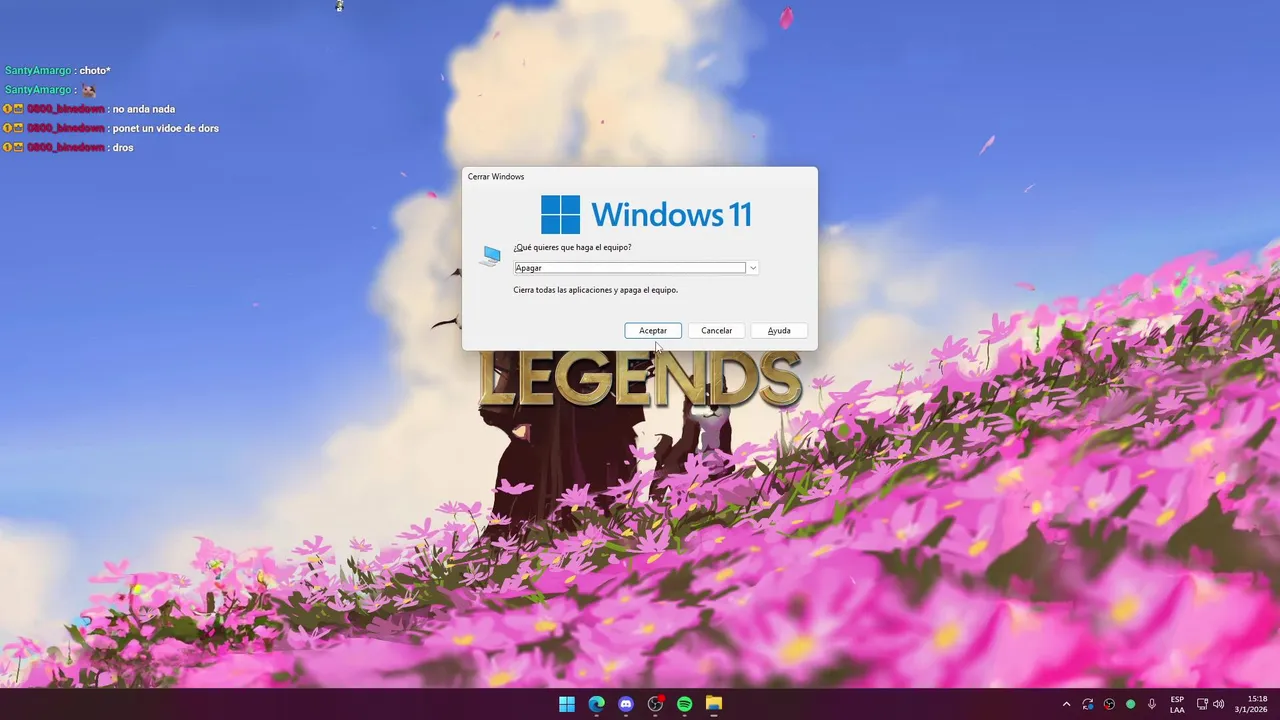Click the sync tray icon with blue dot

[1088, 704]
